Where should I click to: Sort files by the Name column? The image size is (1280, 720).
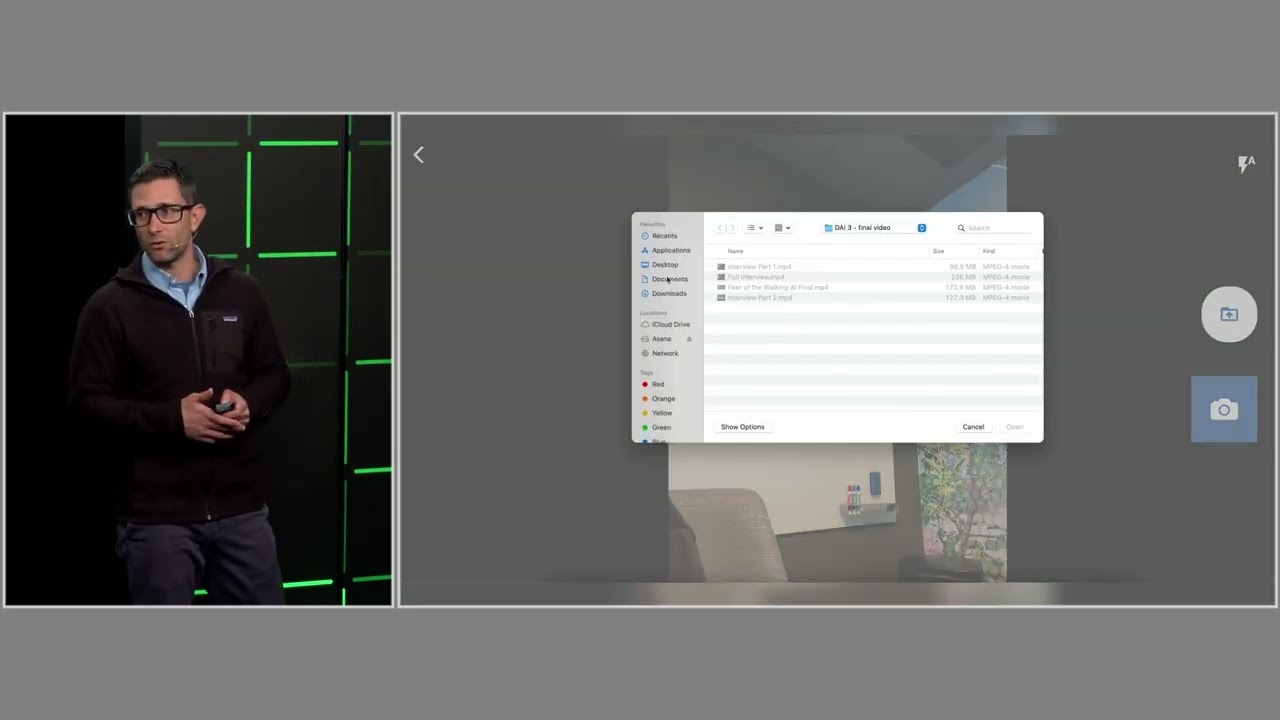(x=736, y=251)
